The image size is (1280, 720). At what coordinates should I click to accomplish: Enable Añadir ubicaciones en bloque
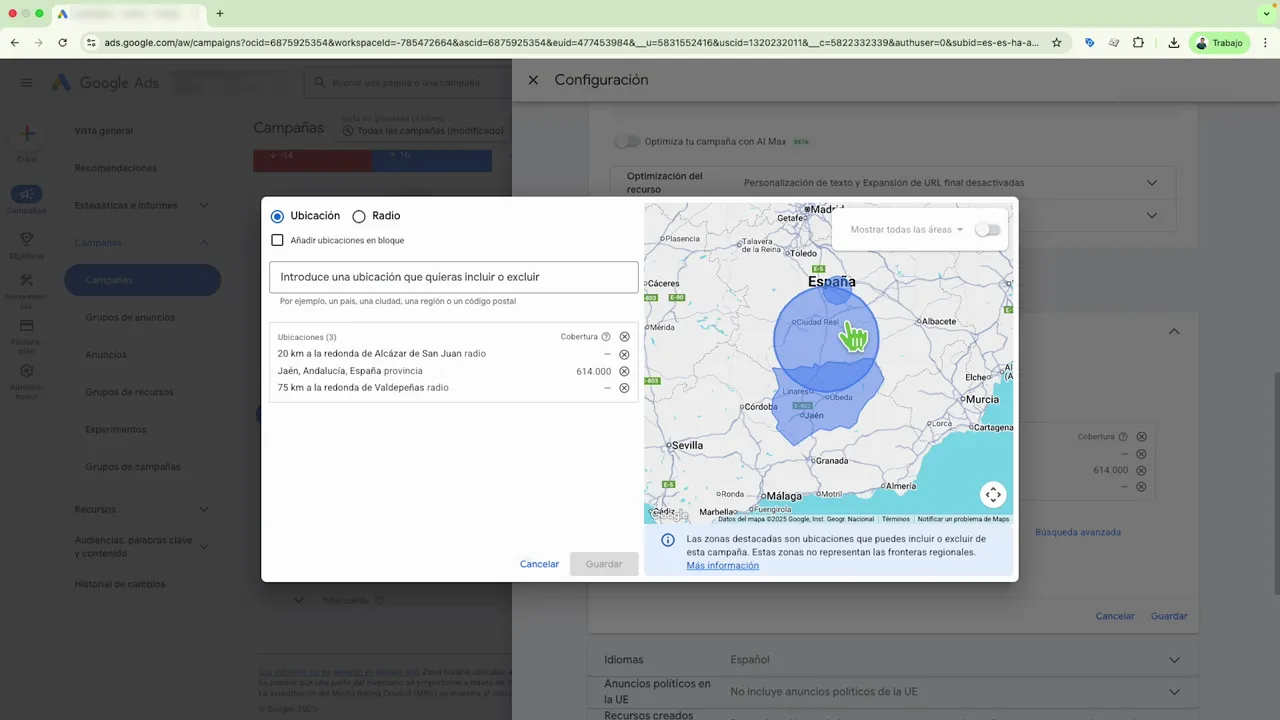click(x=278, y=240)
